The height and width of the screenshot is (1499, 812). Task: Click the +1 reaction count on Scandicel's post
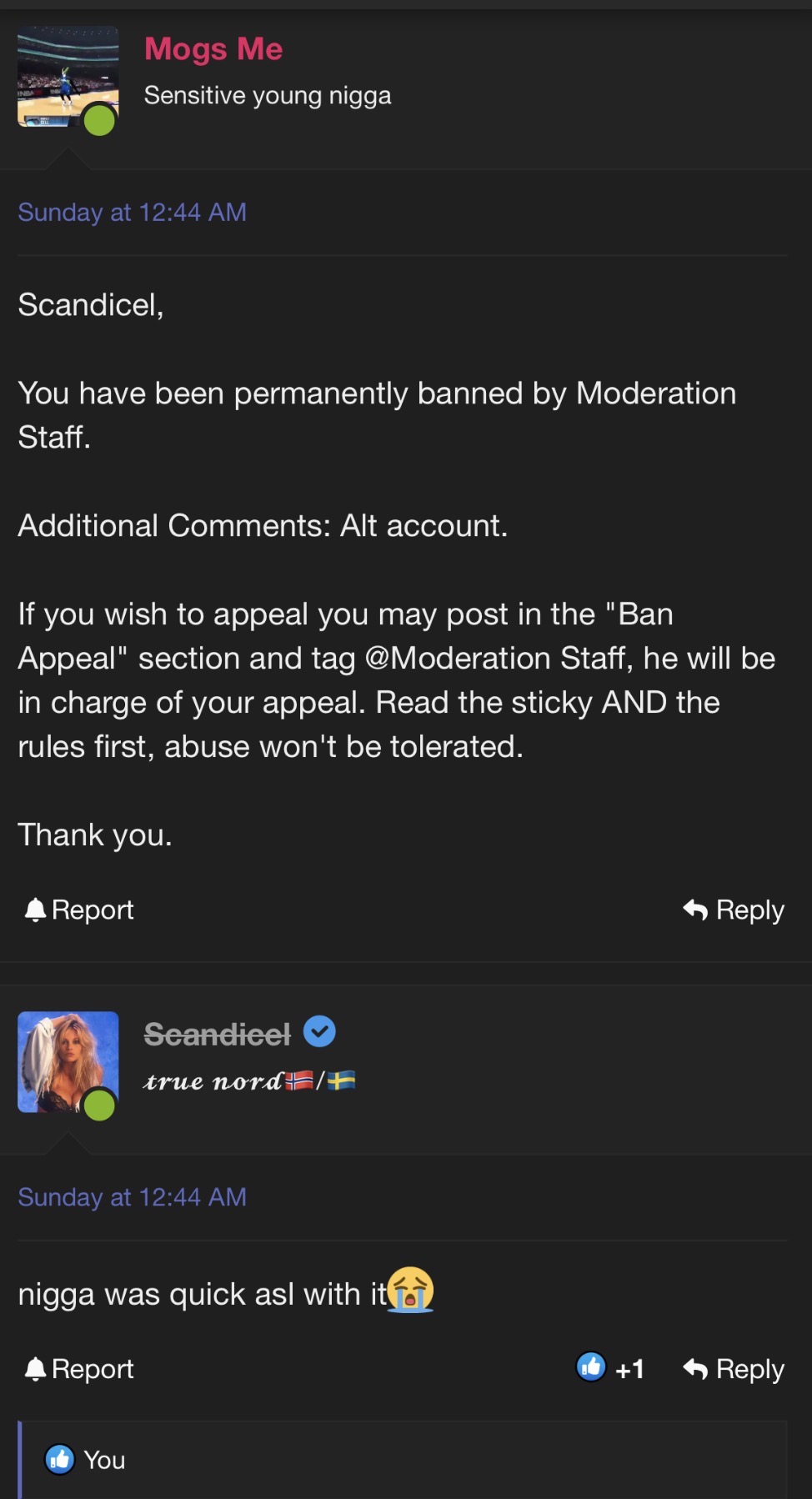[x=629, y=1369]
